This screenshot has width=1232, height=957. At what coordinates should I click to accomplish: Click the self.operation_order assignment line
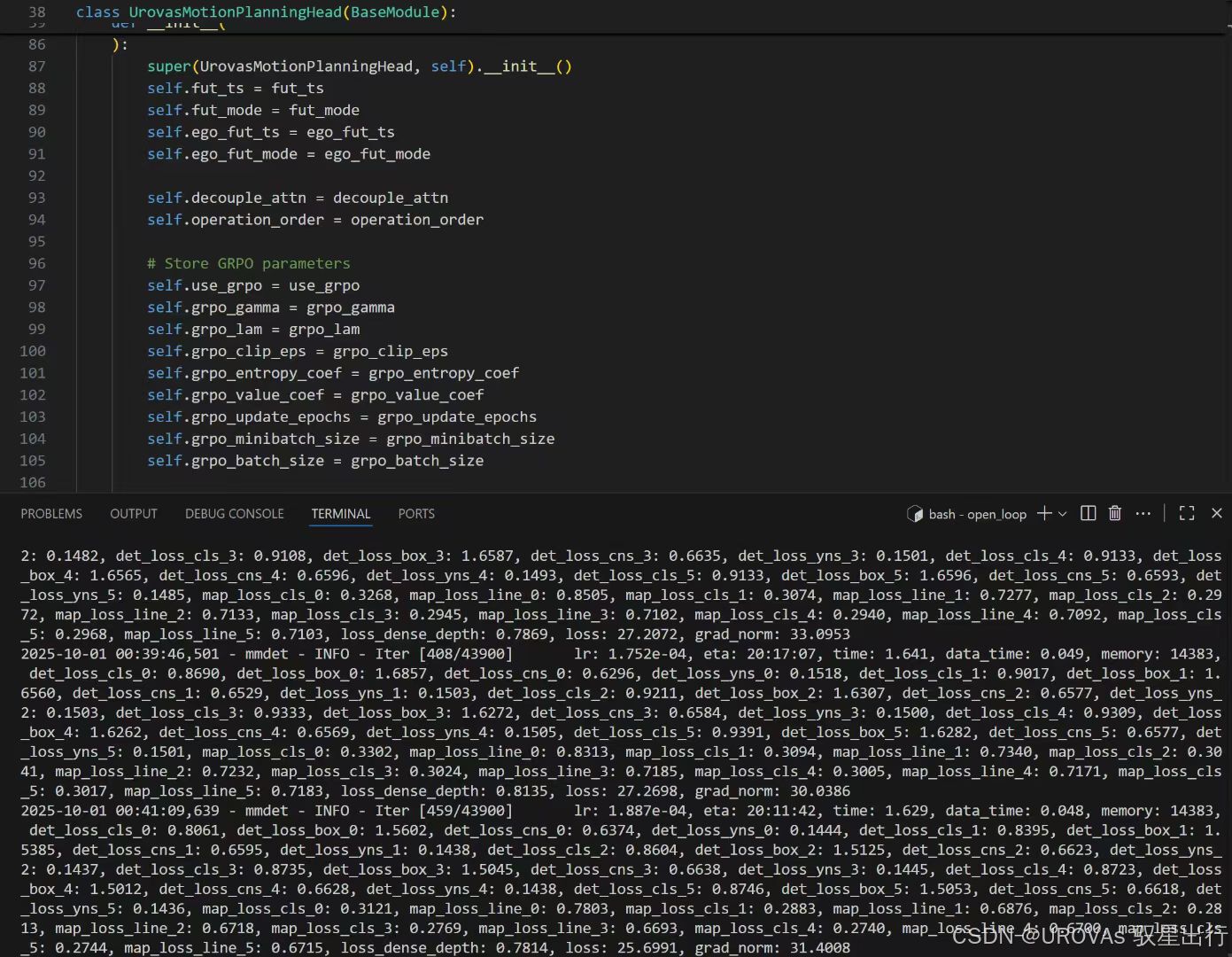click(x=315, y=220)
